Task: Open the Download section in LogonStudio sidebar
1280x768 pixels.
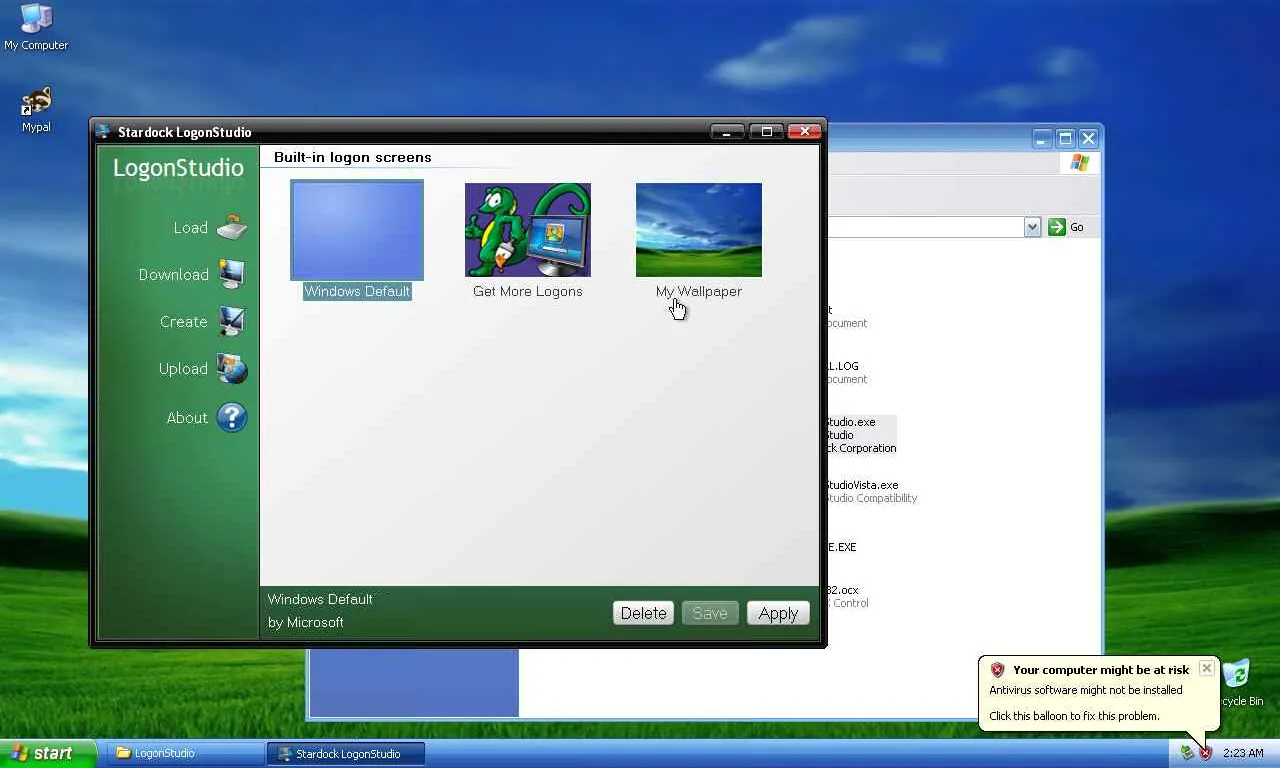Action: click(x=191, y=275)
